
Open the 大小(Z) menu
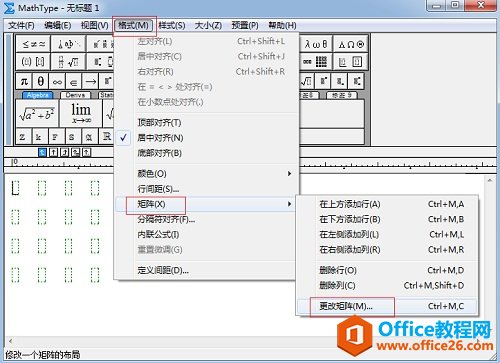(208, 26)
